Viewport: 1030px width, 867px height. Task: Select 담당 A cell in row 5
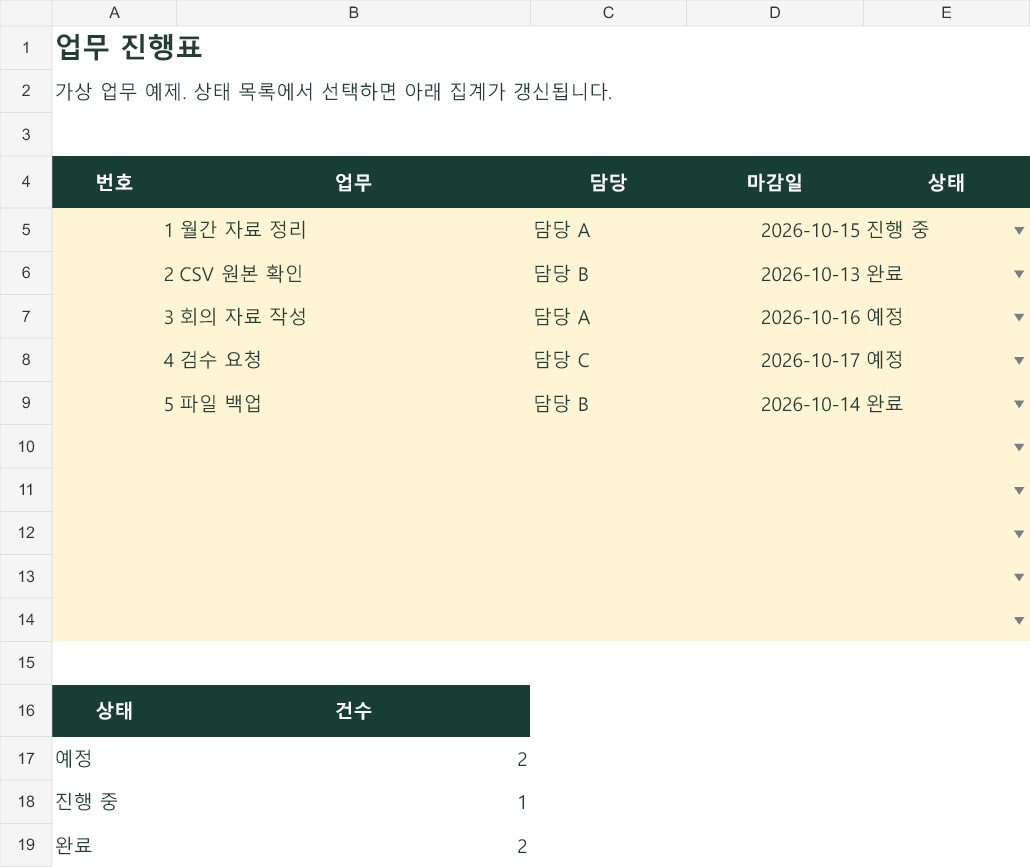(x=608, y=230)
